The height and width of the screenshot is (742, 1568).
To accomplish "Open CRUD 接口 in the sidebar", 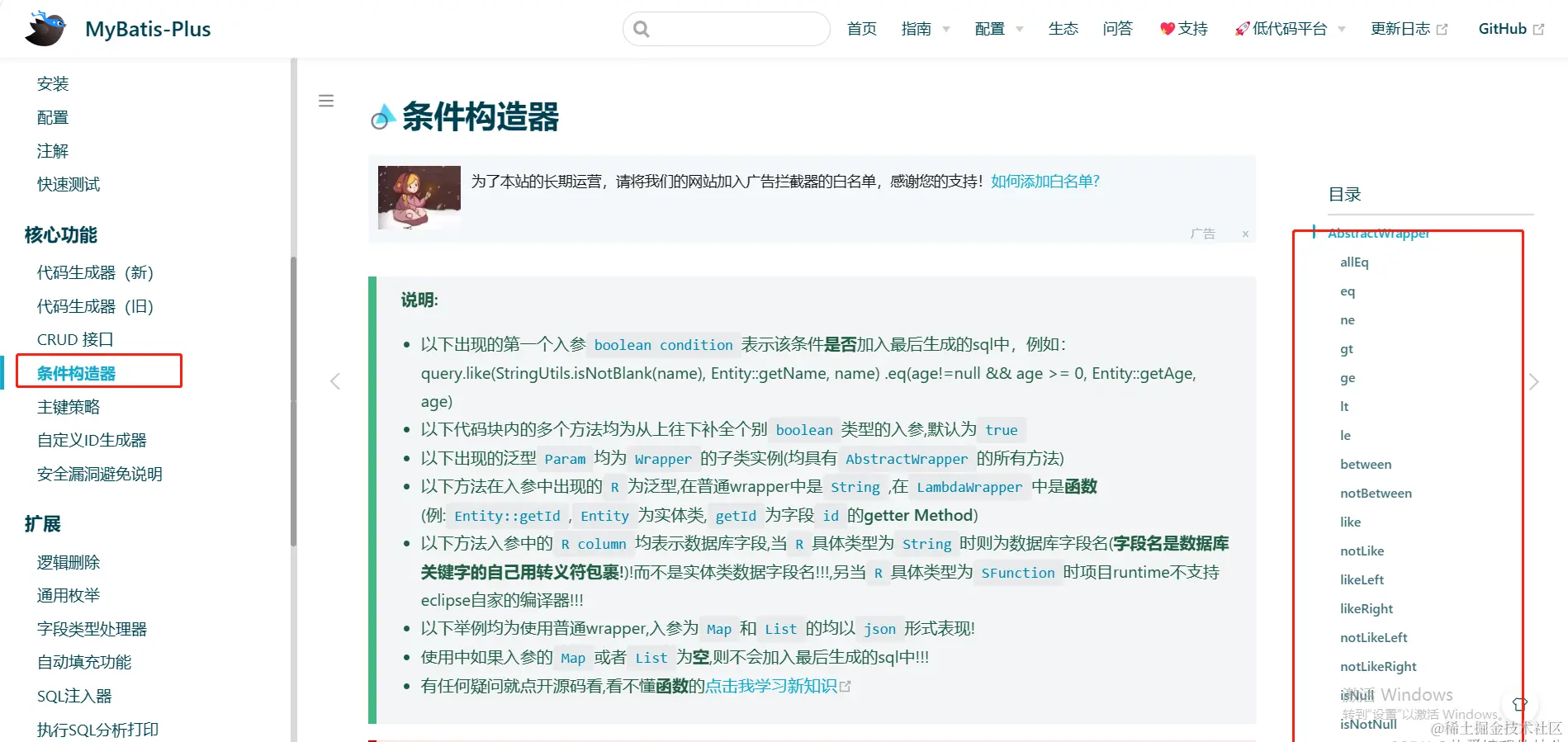I will pos(75,340).
